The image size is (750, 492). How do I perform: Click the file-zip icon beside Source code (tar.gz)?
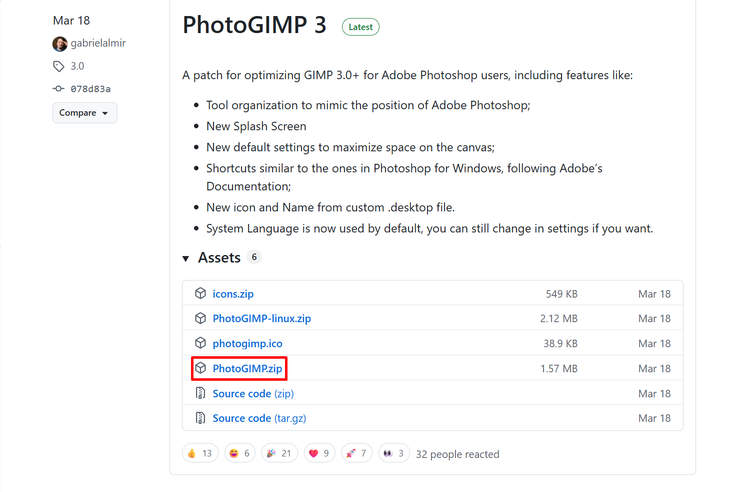pyautogui.click(x=200, y=418)
